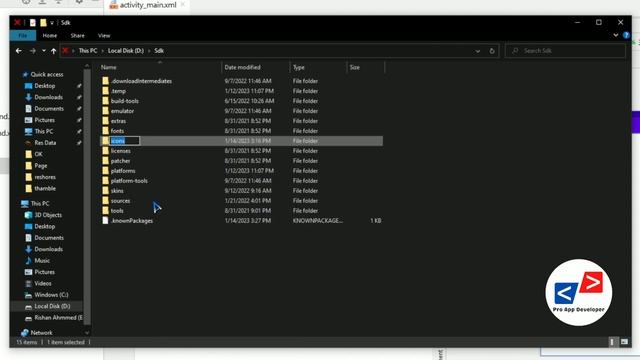The height and width of the screenshot is (360, 640).
Task: Select the licenses folder icon
Action: pyautogui.click(x=105, y=151)
